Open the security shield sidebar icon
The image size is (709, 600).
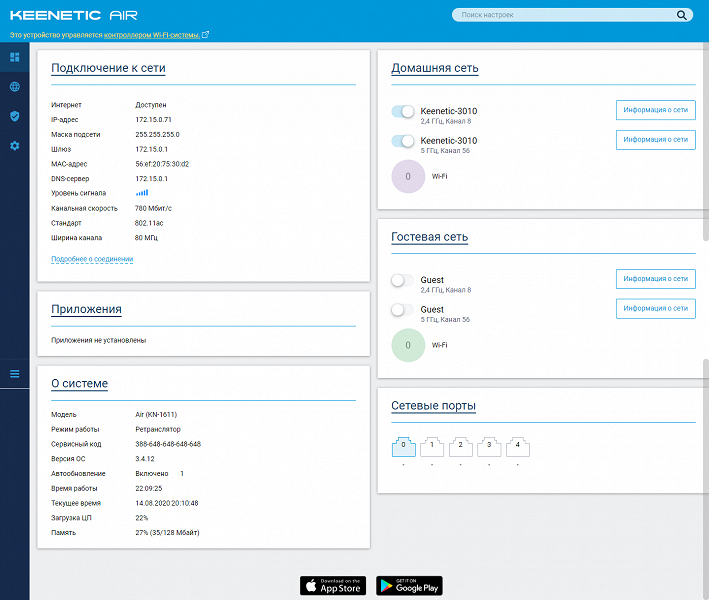14,116
